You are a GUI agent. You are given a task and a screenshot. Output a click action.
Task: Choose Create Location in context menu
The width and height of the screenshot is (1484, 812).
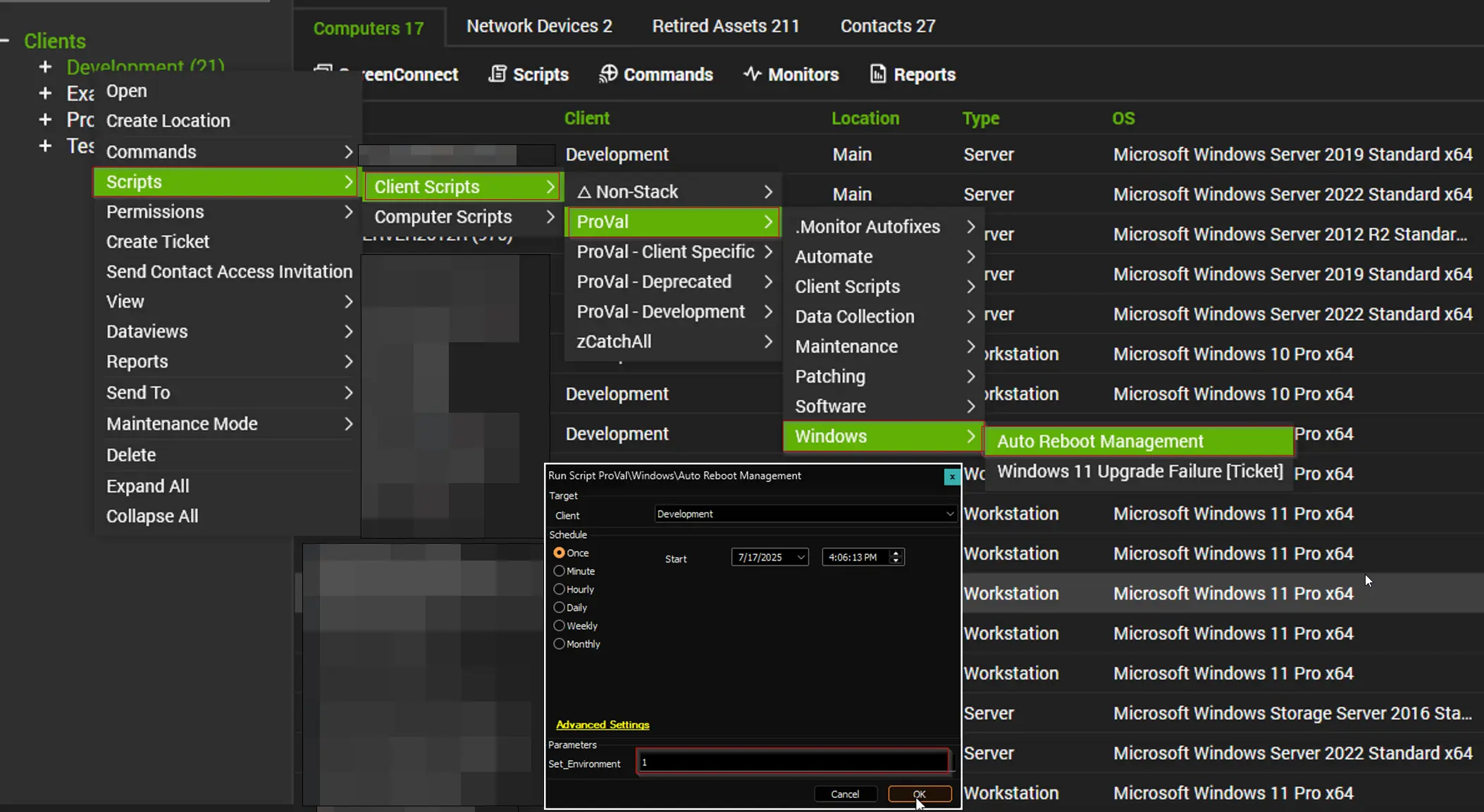tap(227, 120)
